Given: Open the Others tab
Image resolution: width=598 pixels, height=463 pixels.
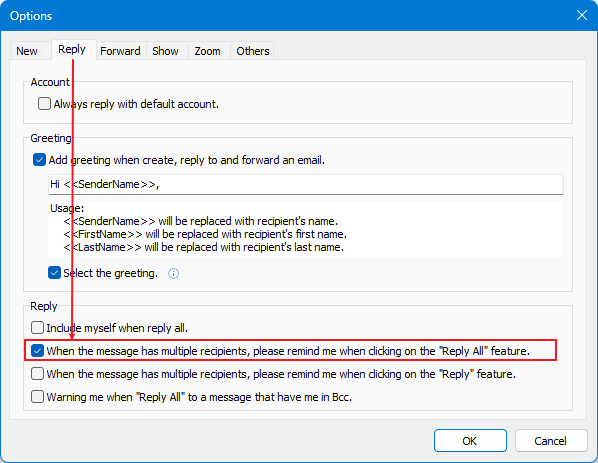Looking at the screenshot, I should pyautogui.click(x=252, y=51).
